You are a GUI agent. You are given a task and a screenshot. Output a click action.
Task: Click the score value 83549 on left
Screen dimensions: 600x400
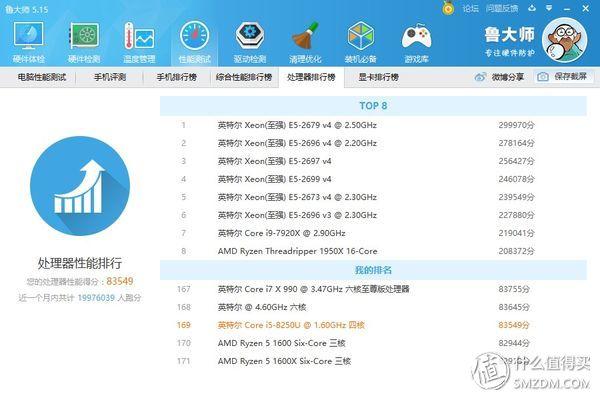tap(120, 281)
